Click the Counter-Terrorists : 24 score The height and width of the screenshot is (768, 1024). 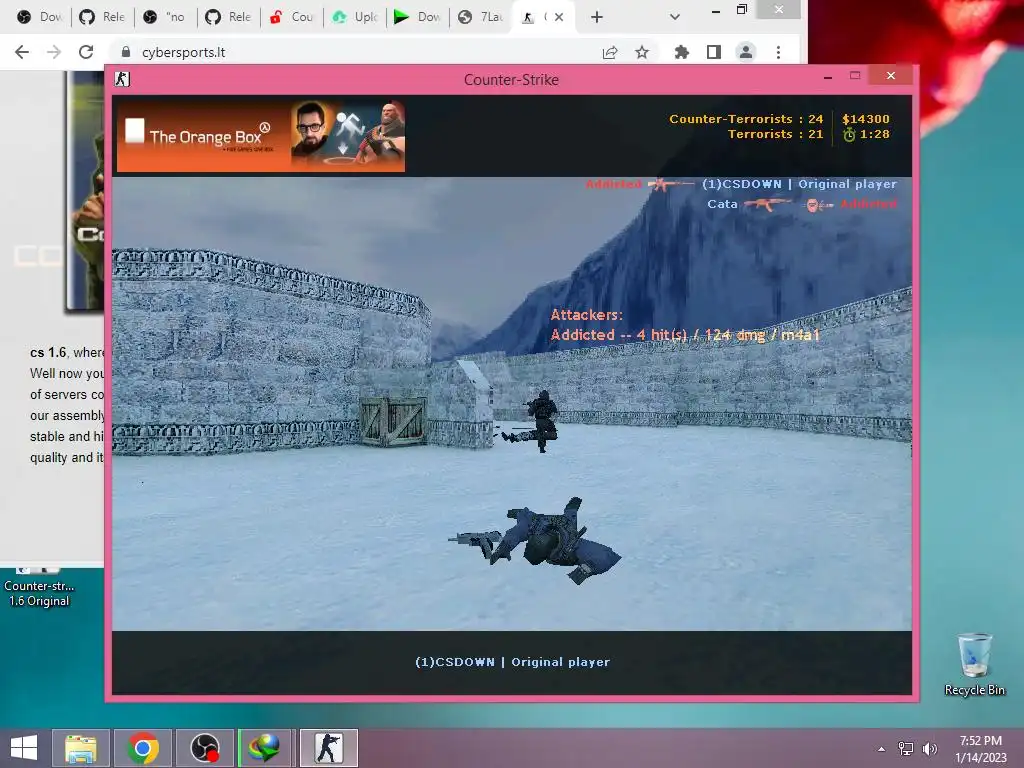[x=746, y=119]
